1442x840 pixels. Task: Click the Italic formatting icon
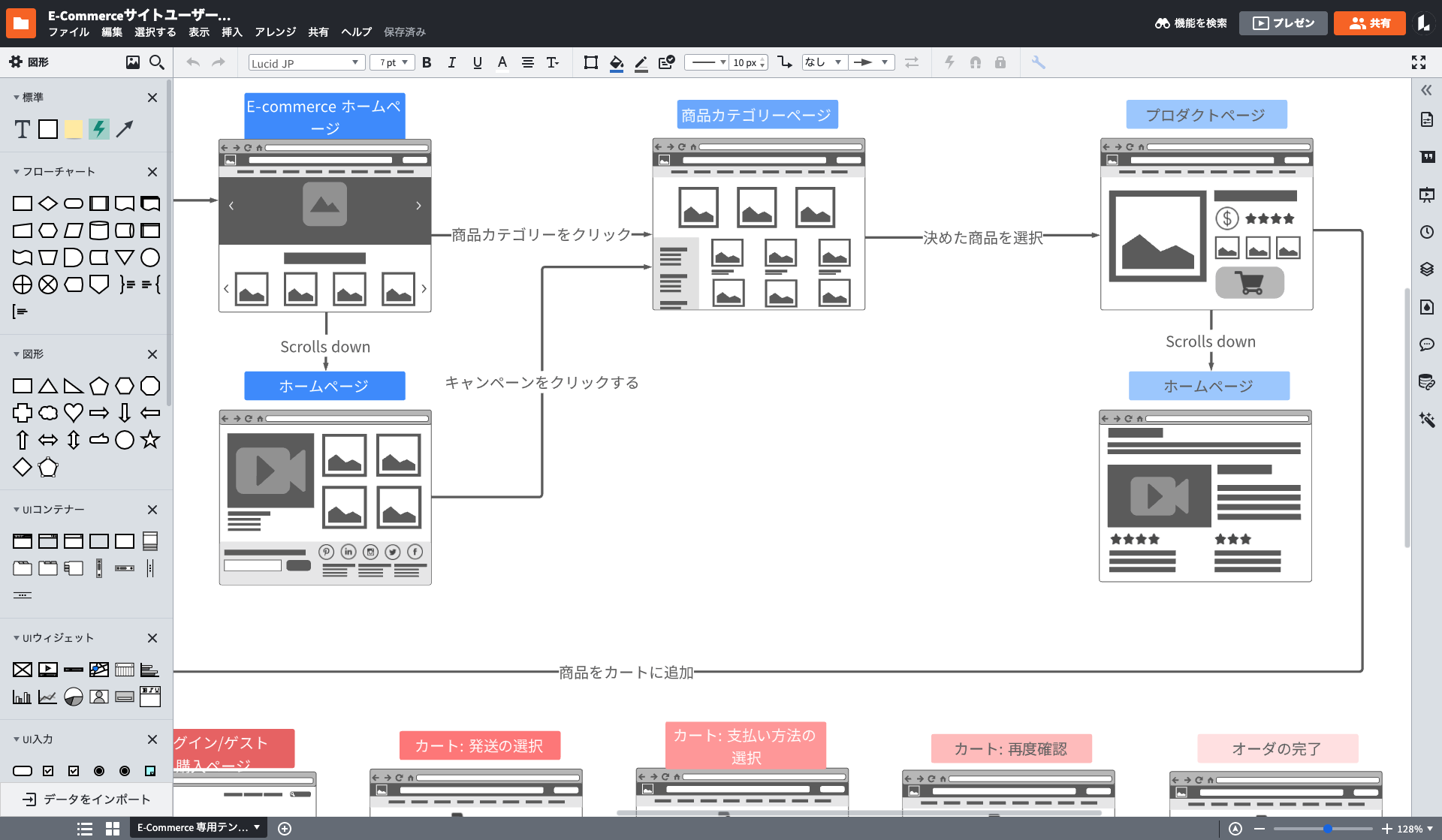[451, 63]
